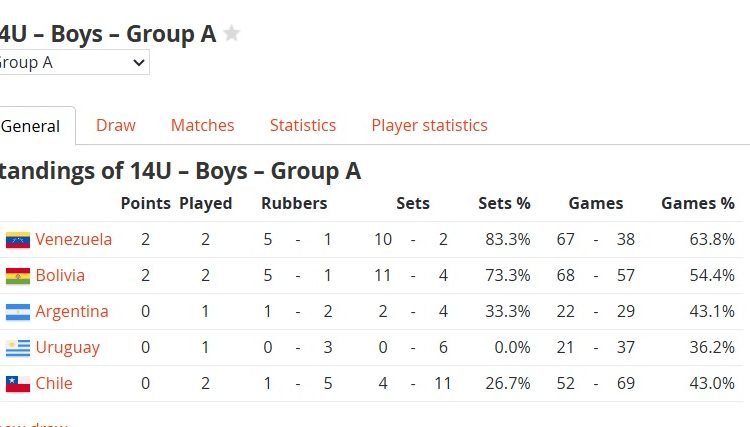Go to Player statistics tab
Screen dimensions: 750x427
(x=429, y=126)
